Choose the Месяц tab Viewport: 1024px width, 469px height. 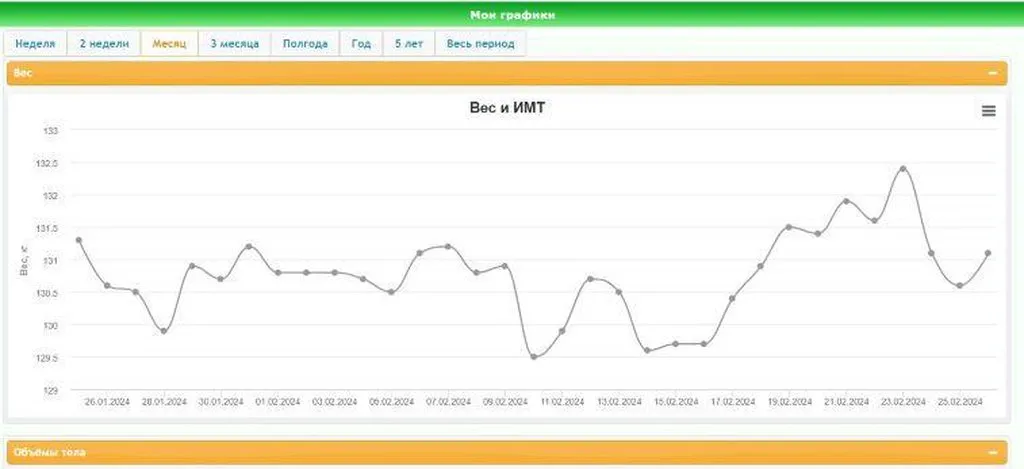click(x=169, y=44)
